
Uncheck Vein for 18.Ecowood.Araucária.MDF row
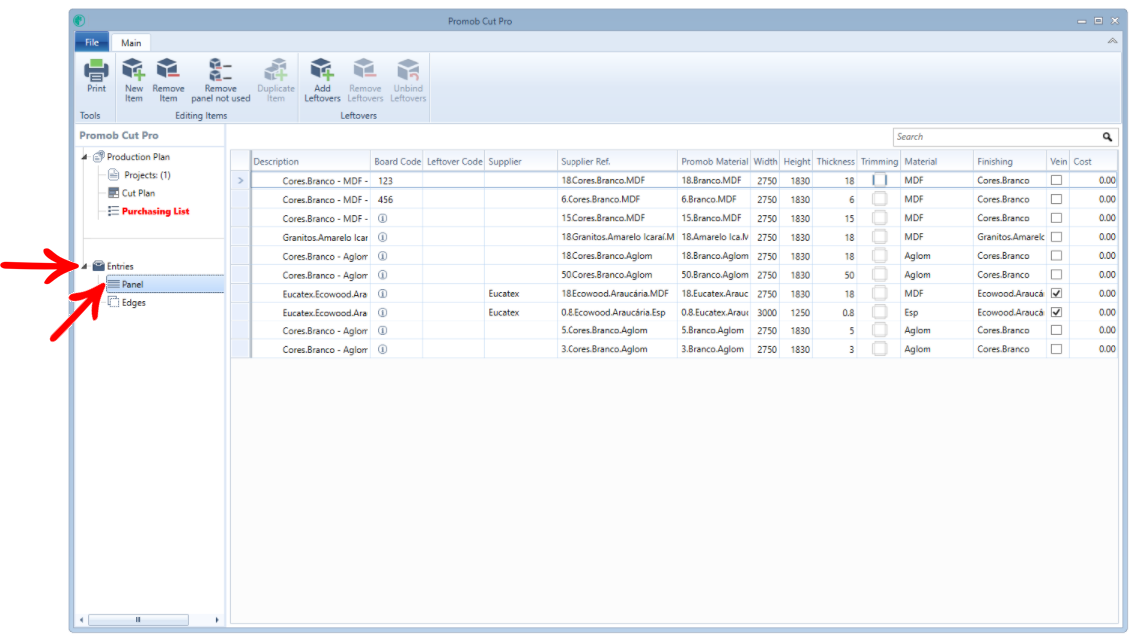pos(1056,293)
